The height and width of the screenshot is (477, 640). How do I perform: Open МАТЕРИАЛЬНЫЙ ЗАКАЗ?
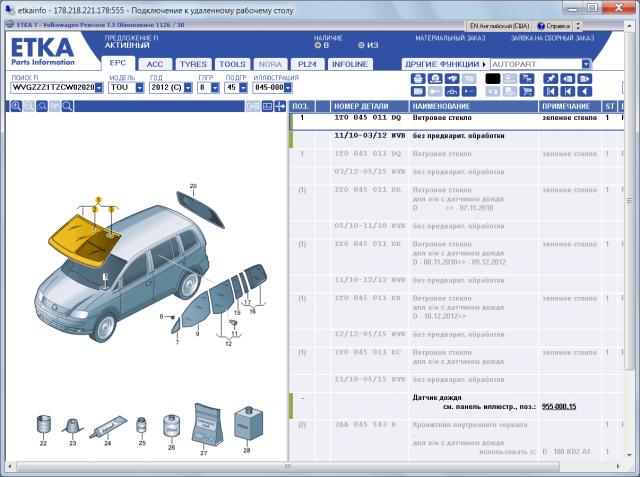[x=450, y=38]
